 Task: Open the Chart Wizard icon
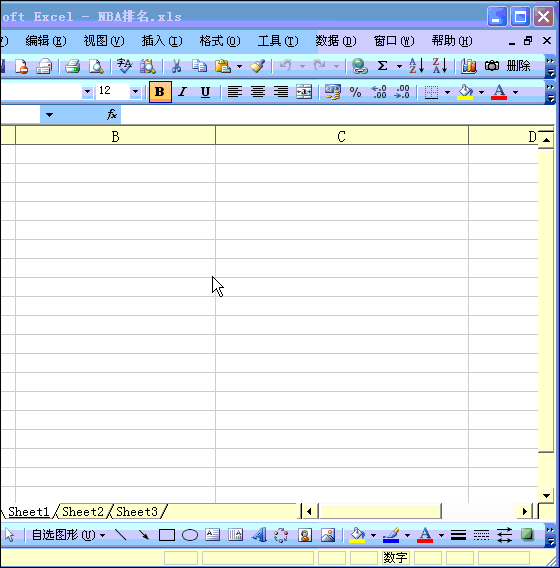coord(468,66)
